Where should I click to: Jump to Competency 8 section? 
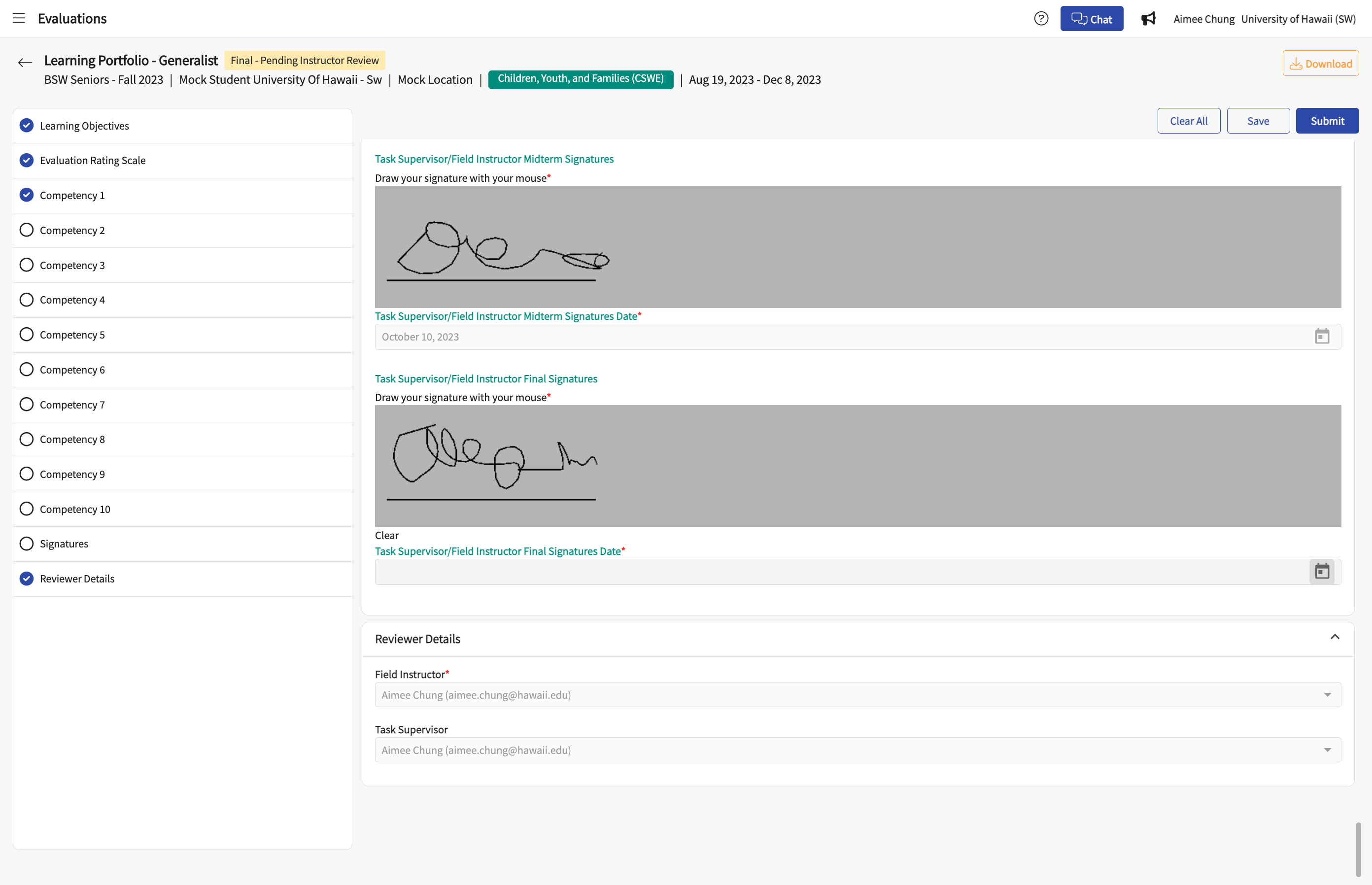(182, 439)
